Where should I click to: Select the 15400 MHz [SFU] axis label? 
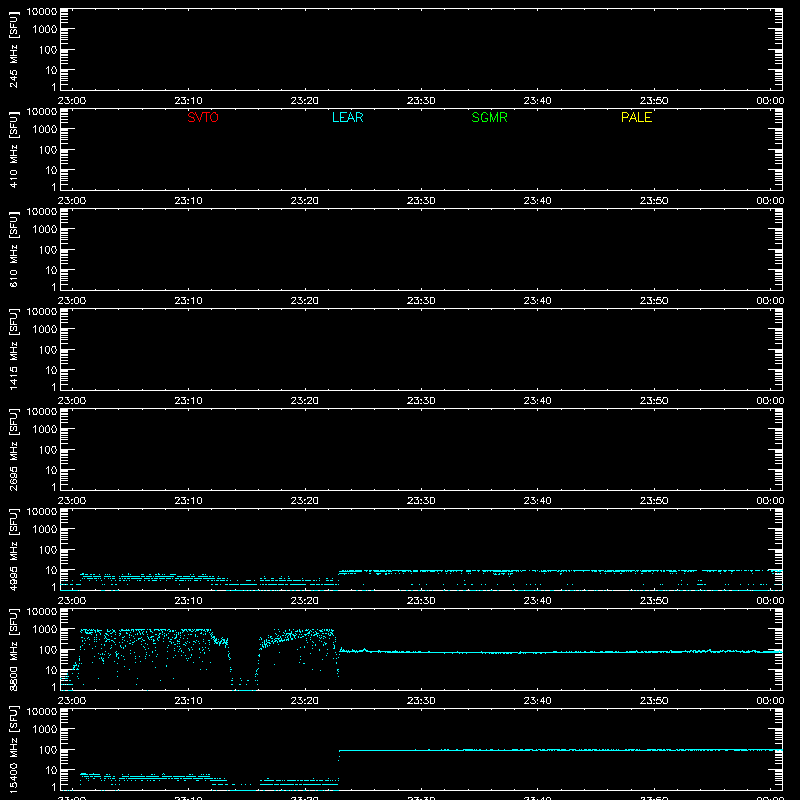coord(13,749)
